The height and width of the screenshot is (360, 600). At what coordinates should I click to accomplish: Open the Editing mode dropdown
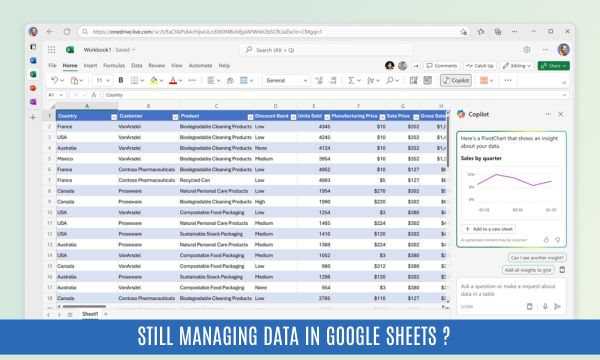[517, 66]
